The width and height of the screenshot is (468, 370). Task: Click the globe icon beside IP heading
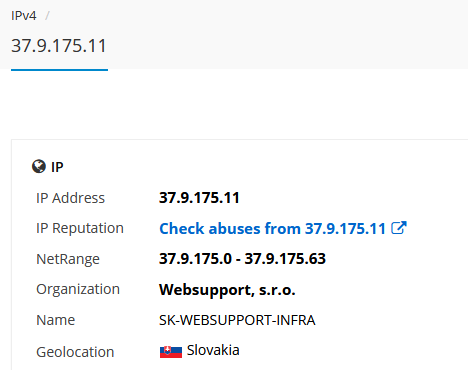click(x=39, y=166)
